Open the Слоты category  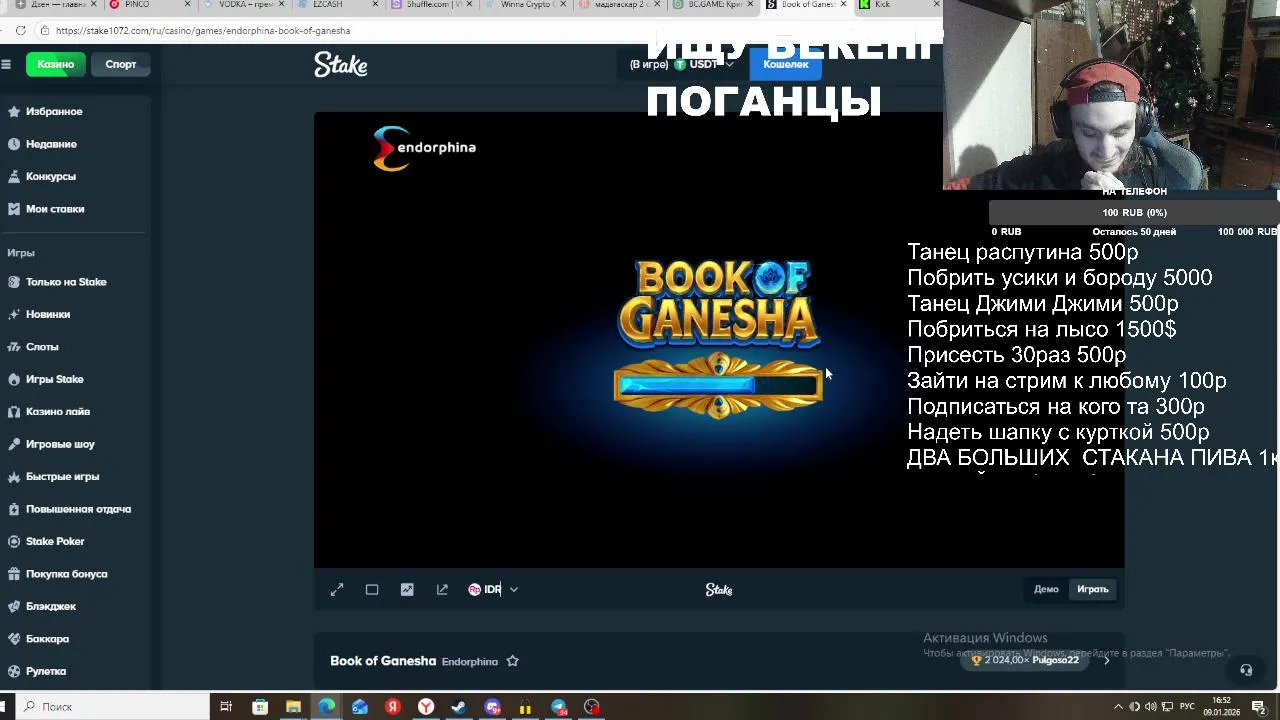pyautogui.click(x=42, y=347)
